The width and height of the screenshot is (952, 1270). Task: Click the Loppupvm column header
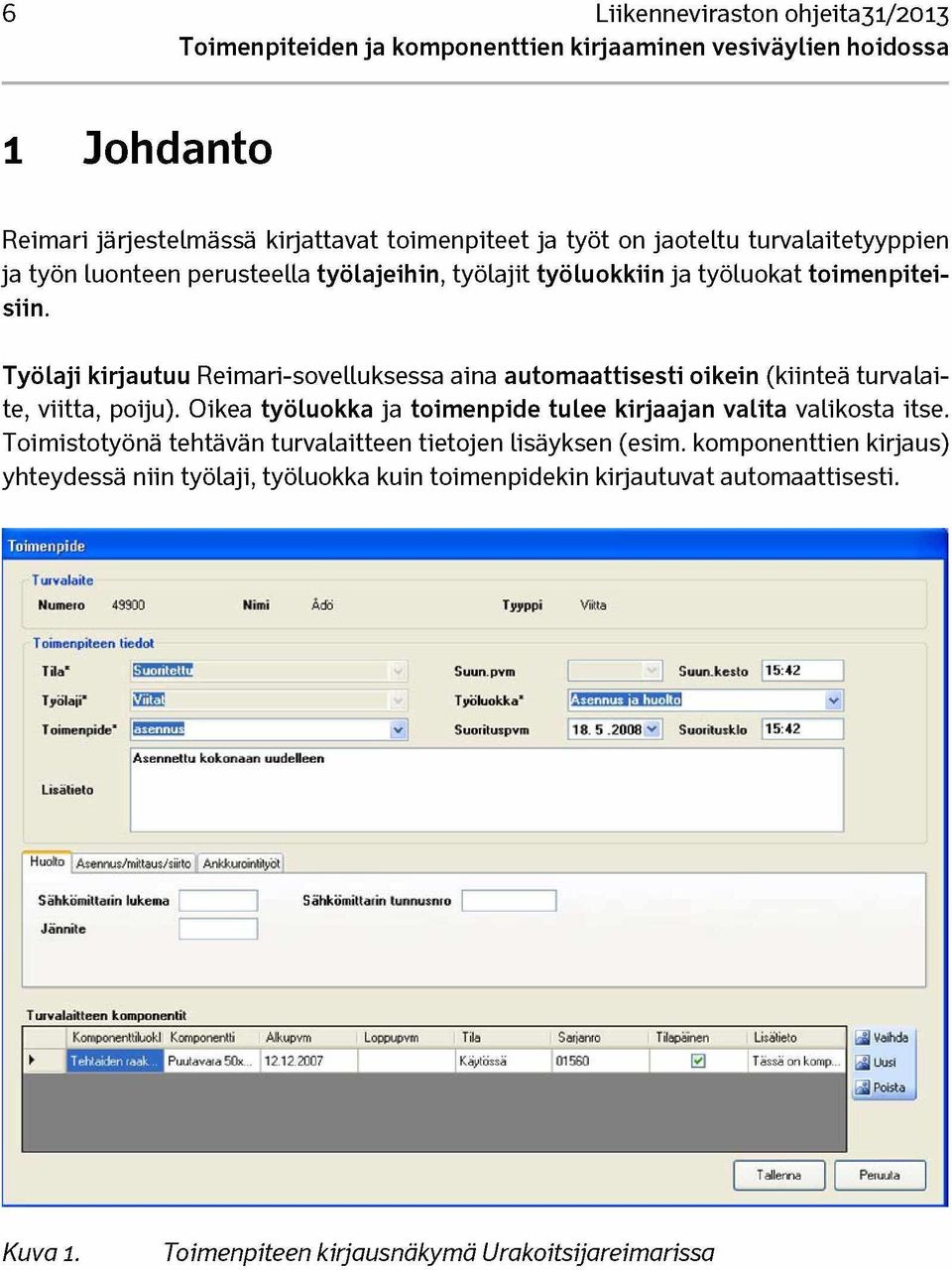pyautogui.click(x=407, y=1038)
